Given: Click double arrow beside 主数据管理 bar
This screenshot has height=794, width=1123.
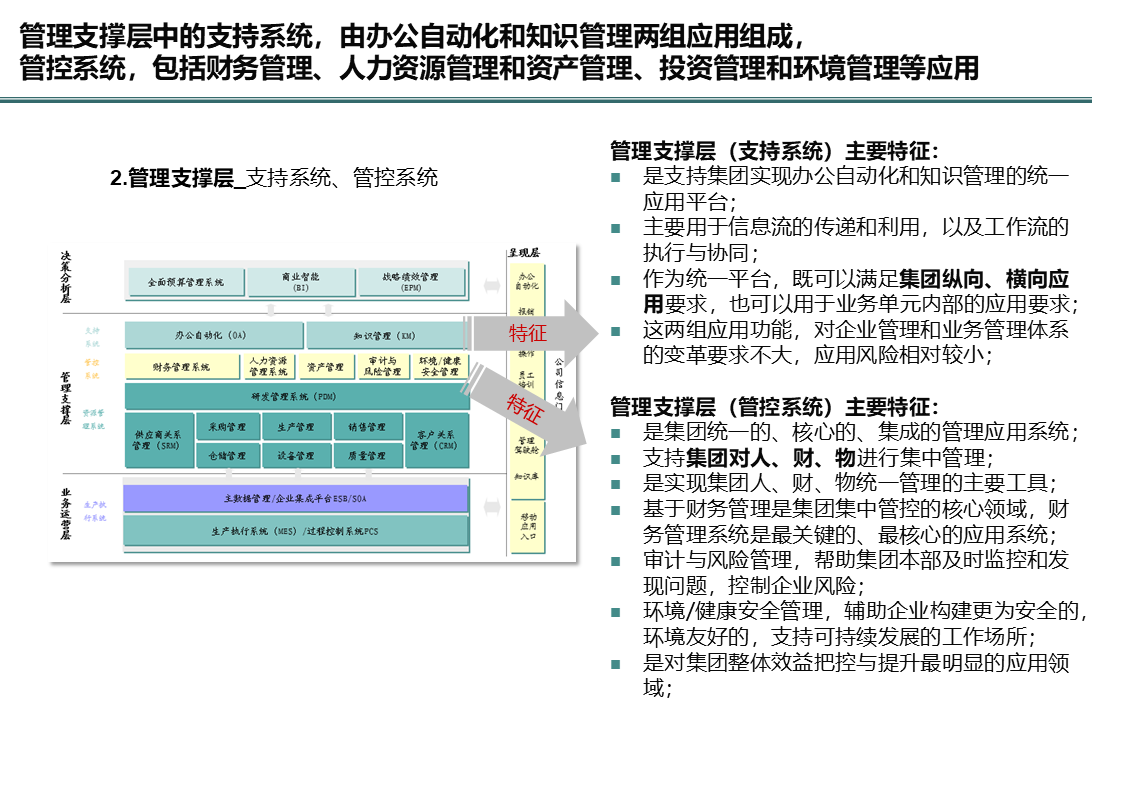Looking at the screenshot, I should tap(492, 507).
